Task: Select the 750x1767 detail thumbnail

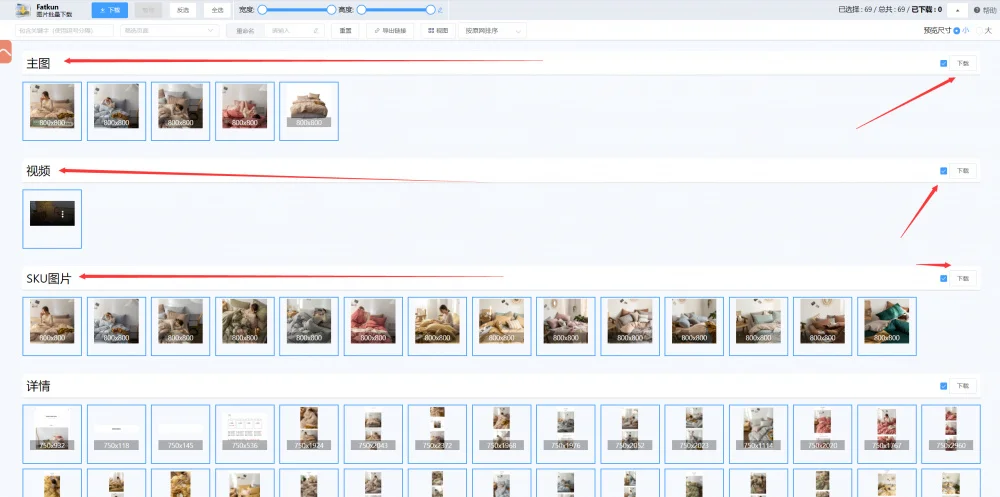Action: [x=886, y=434]
